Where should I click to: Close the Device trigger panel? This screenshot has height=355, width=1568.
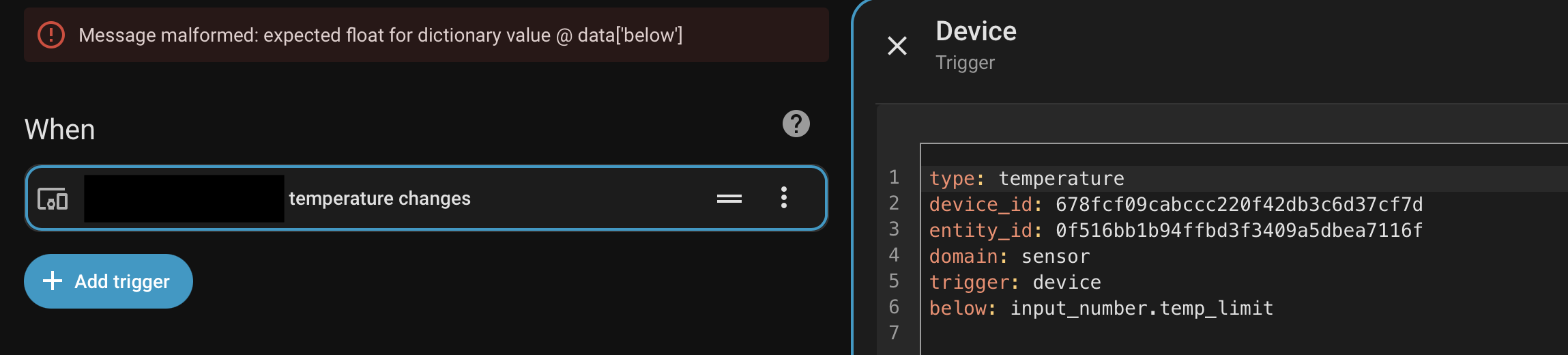pyautogui.click(x=897, y=46)
